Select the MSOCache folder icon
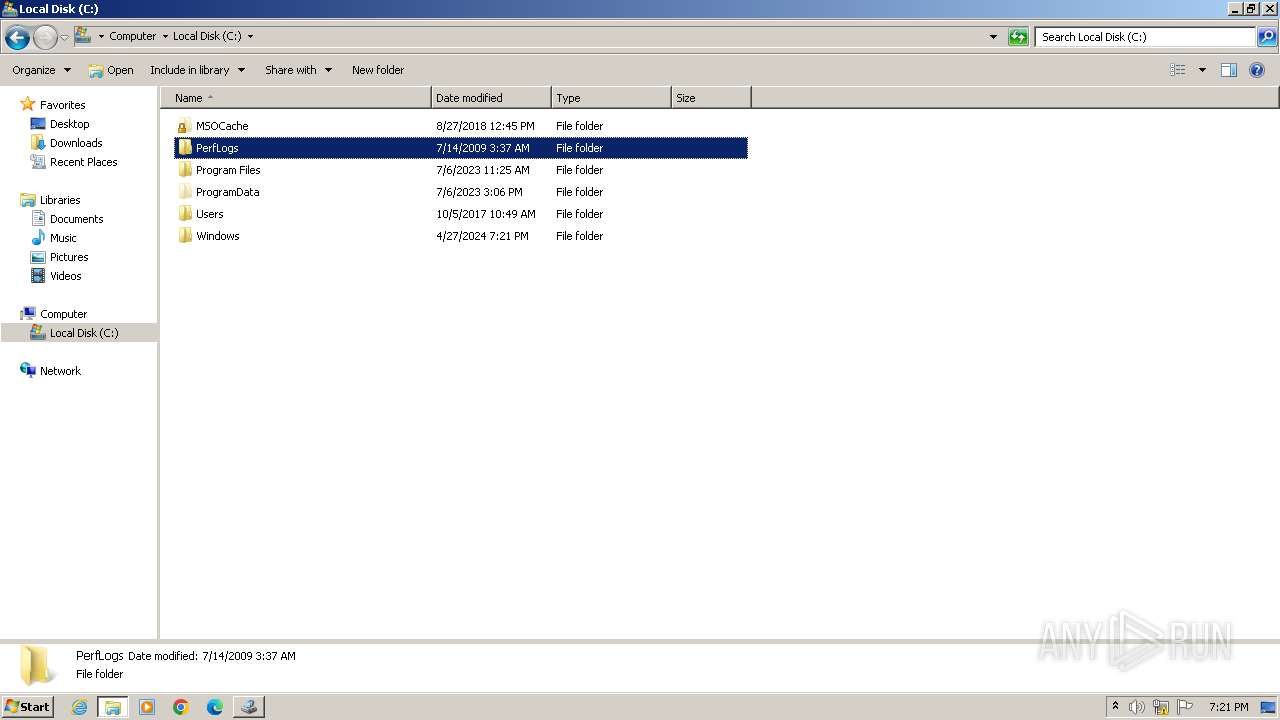Viewport: 1280px width, 720px height. 185,126
